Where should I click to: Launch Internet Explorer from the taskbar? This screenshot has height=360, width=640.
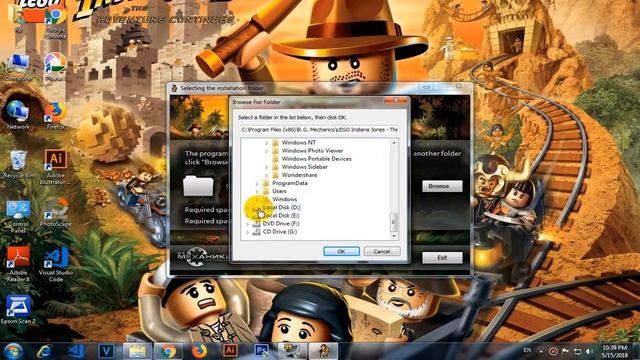coord(44,351)
